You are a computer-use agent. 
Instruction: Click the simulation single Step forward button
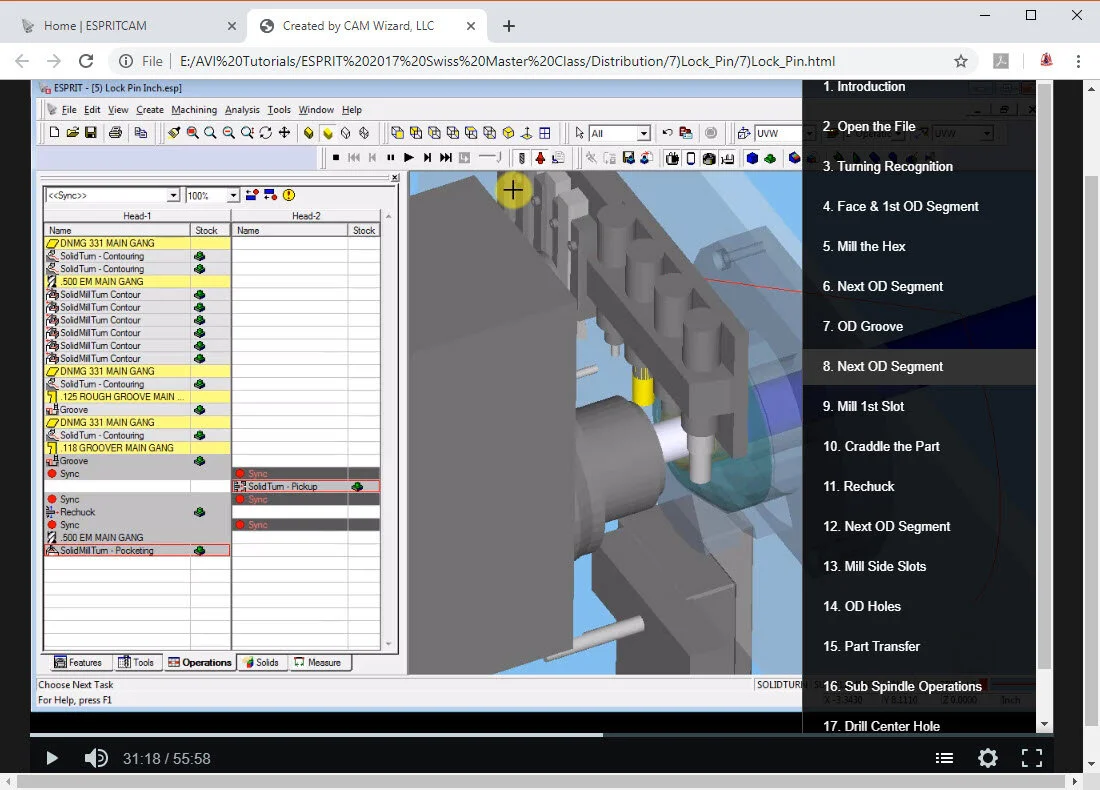(x=427, y=158)
